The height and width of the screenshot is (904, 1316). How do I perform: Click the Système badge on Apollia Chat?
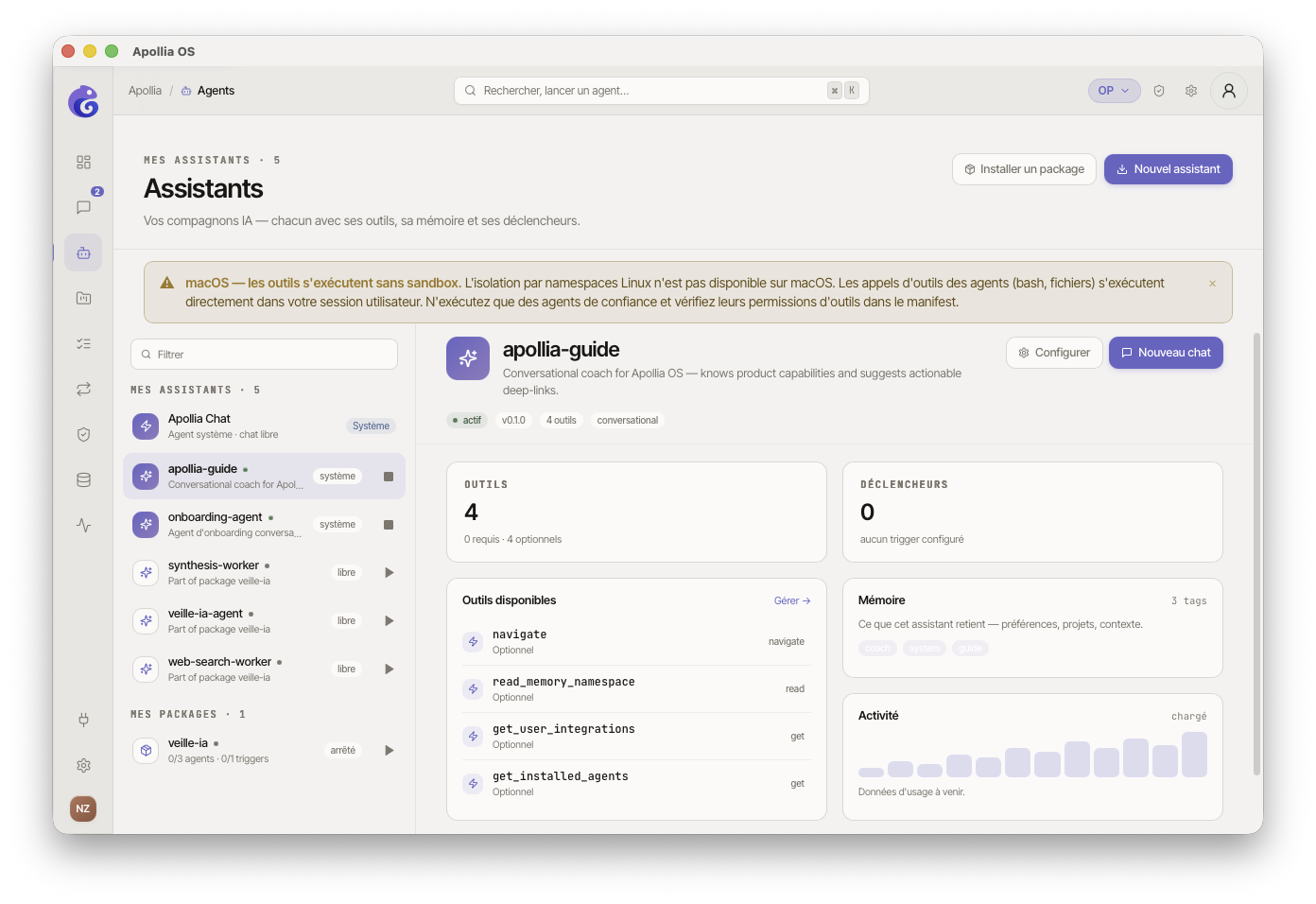click(371, 426)
